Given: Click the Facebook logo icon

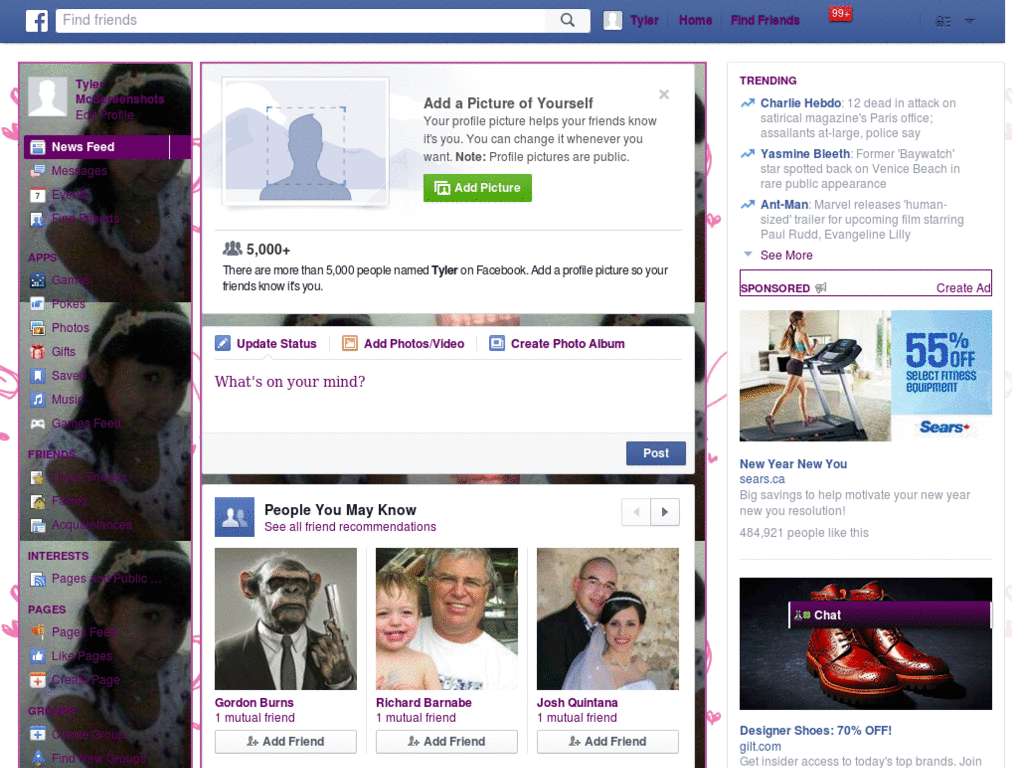Looking at the screenshot, I should click(37, 20).
